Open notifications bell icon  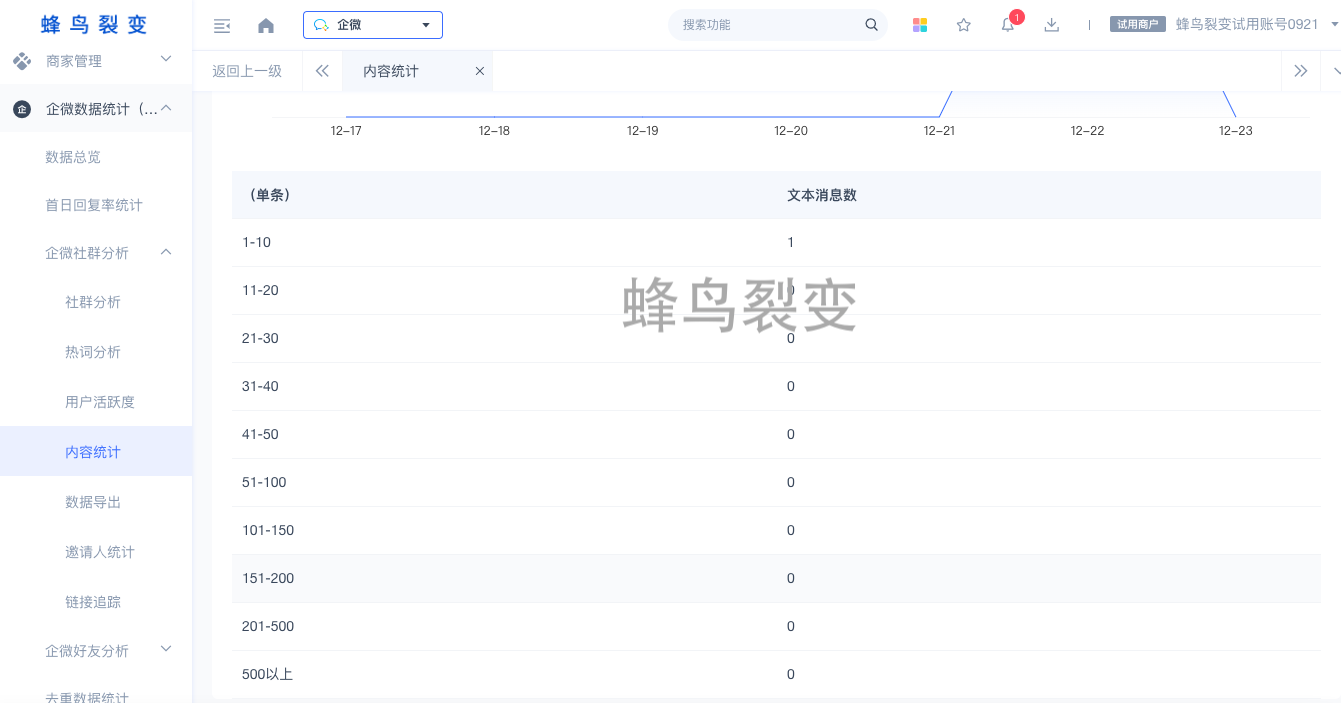tap(1008, 25)
